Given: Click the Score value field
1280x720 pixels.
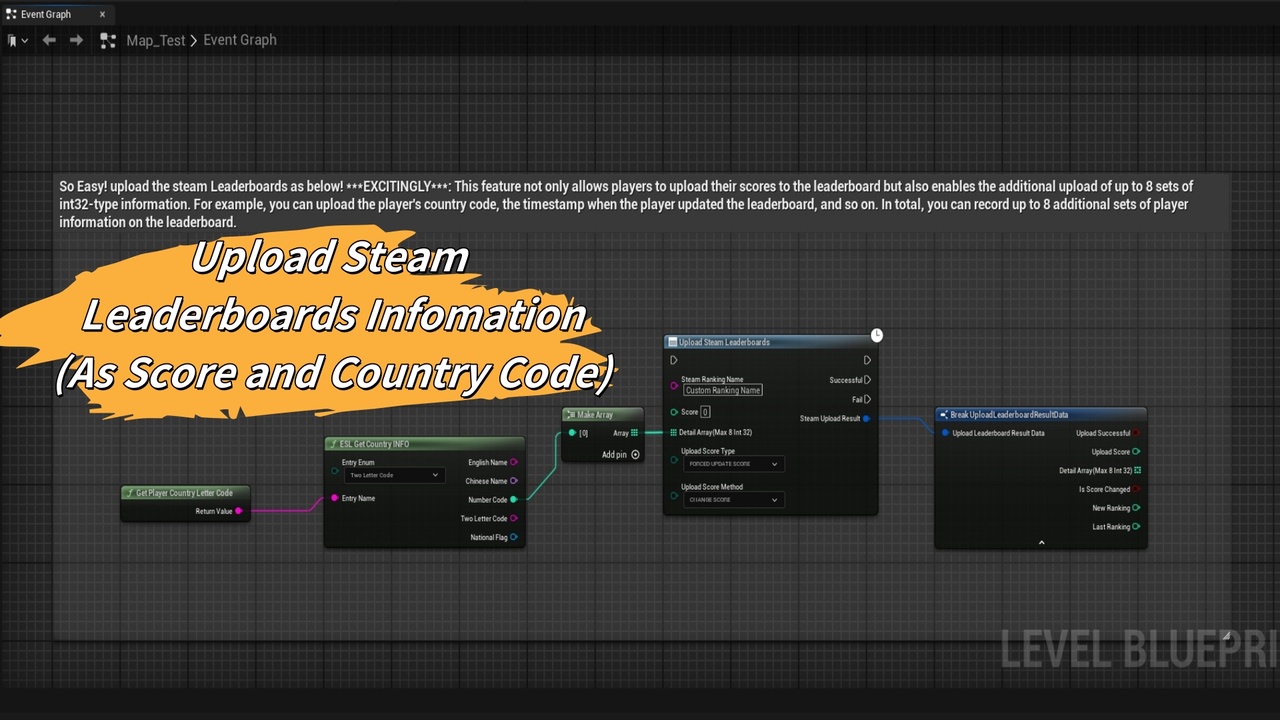Looking at the screenshot, I should click(x=705, y=412).
